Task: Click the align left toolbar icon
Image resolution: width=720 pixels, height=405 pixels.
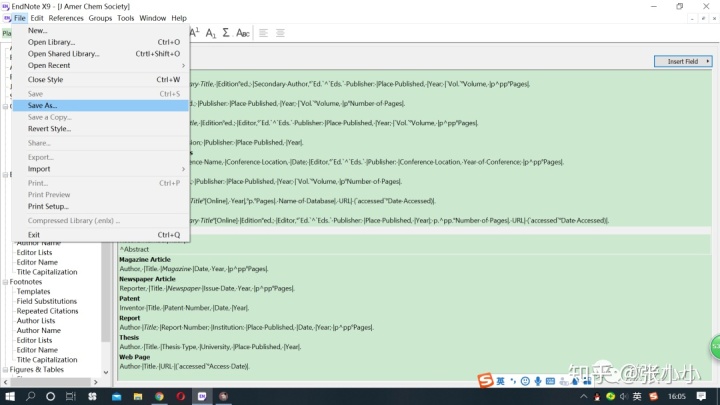Action: coord(263,33)
